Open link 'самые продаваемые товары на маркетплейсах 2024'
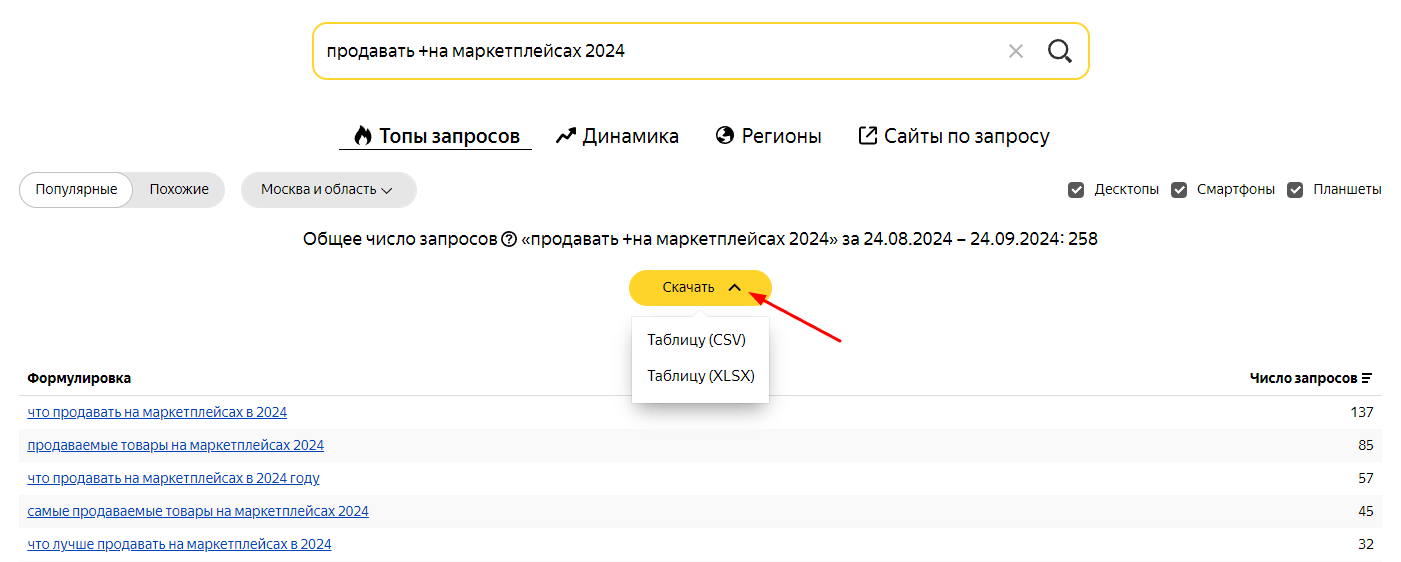The height and width of the screenshot is (562, 1401). pos(198,511)
